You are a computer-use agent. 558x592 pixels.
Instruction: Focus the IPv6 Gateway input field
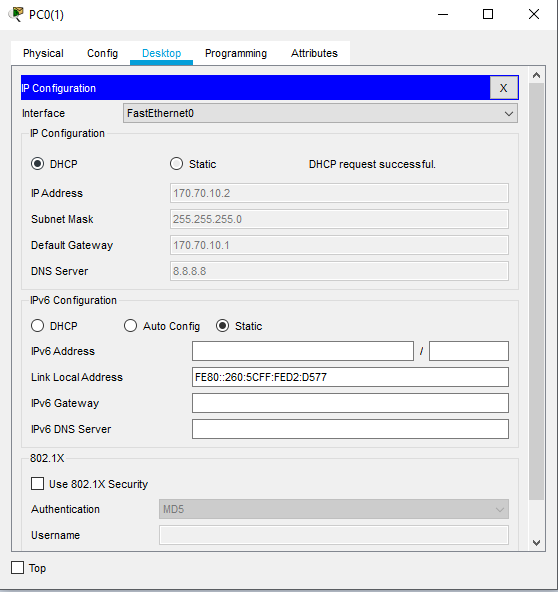(350, 403)
